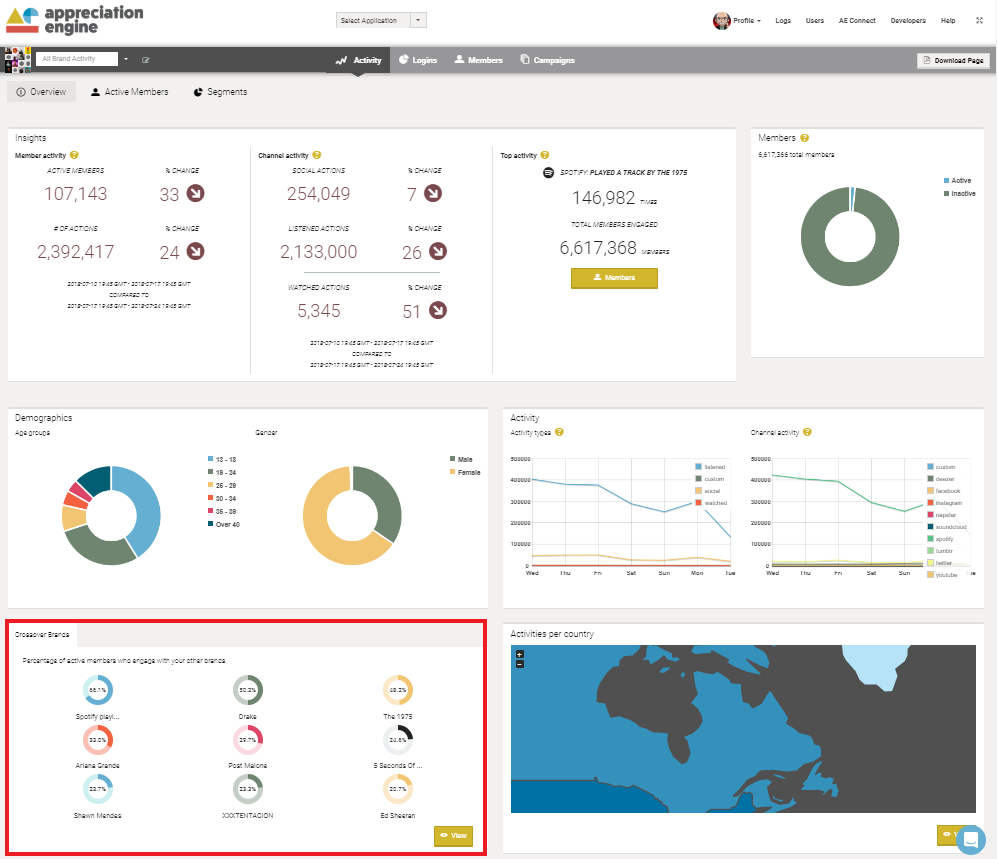The width and height of the screenshot is (997, 859).
Task: Open the Developers page
Action: pos(908,21)
